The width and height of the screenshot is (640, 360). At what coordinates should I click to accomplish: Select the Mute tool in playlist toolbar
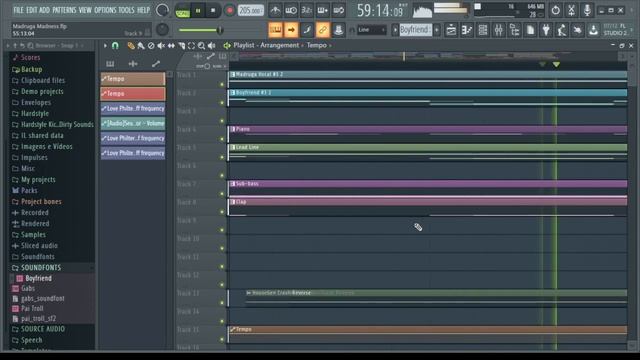pyautogui.click(x=161, y=46)
